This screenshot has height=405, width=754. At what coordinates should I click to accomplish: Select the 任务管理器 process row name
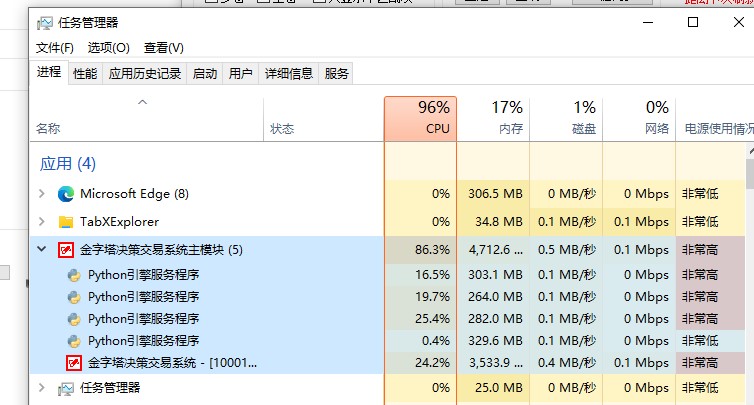click(x=110, y=388)
